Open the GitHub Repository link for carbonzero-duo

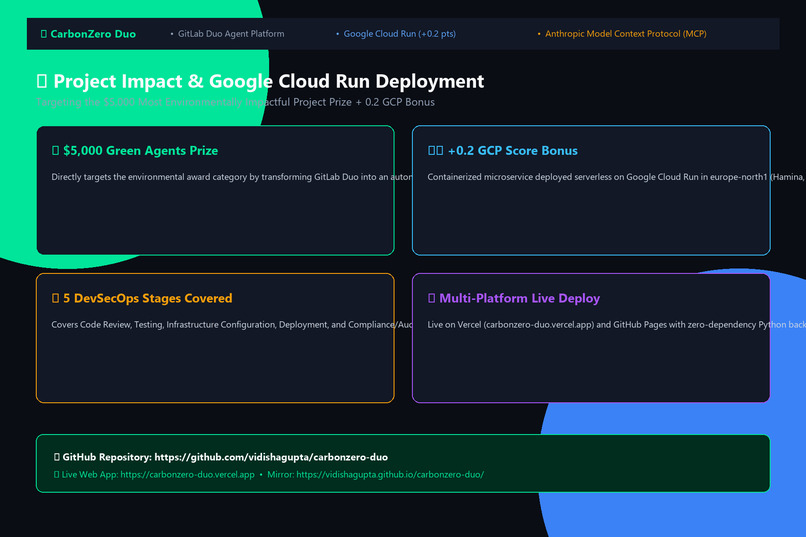click(x=271, y=457)
